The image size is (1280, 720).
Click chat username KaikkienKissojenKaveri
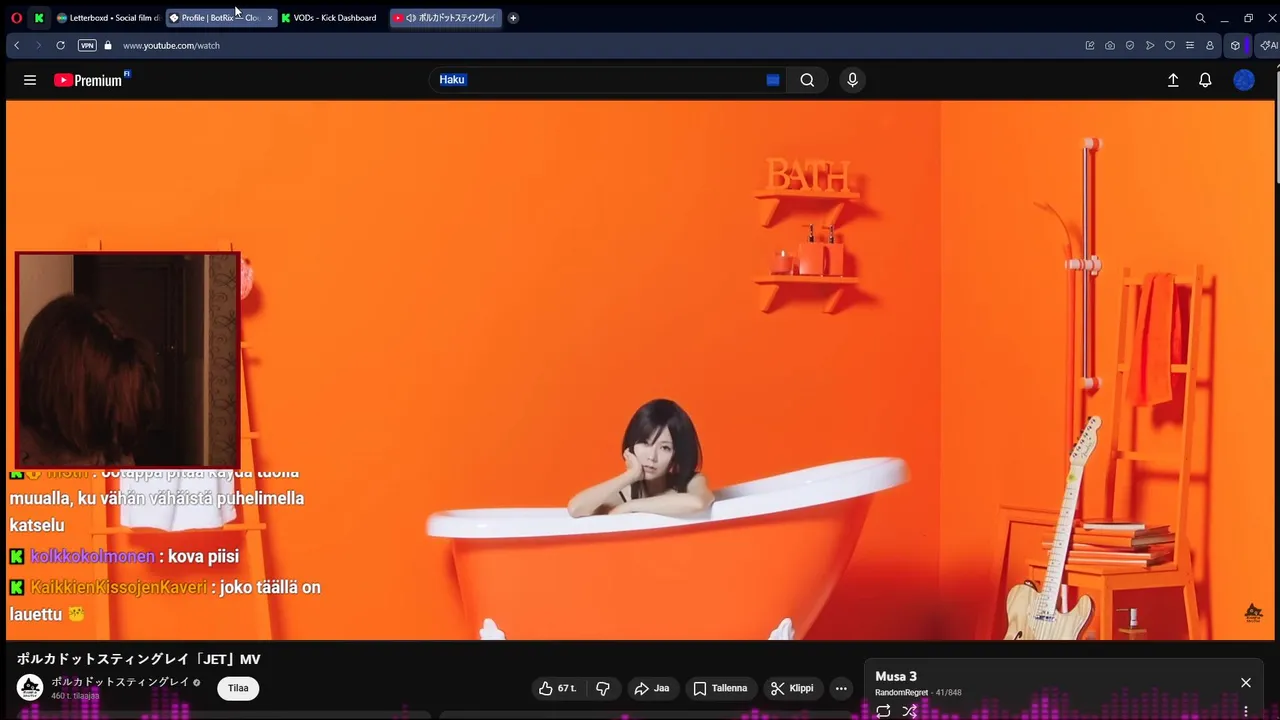coord(118,587)
